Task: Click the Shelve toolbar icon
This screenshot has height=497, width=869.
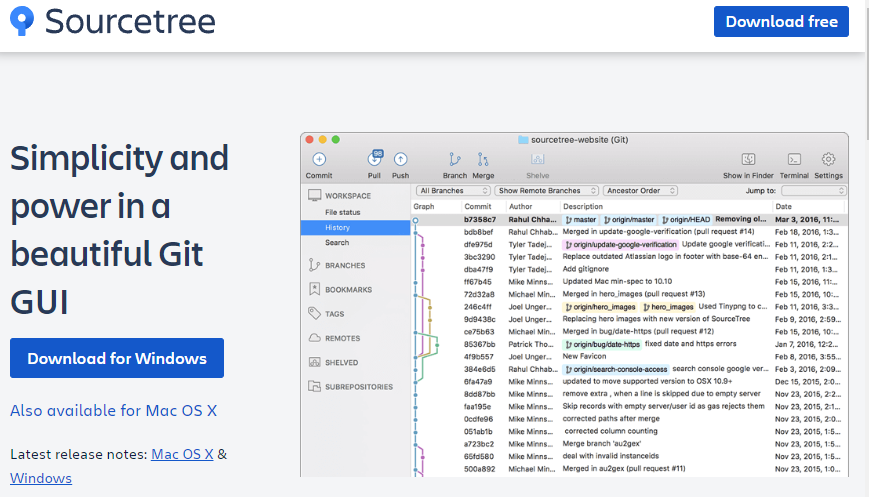Action: pyautogui.click(x=538, y=160)
